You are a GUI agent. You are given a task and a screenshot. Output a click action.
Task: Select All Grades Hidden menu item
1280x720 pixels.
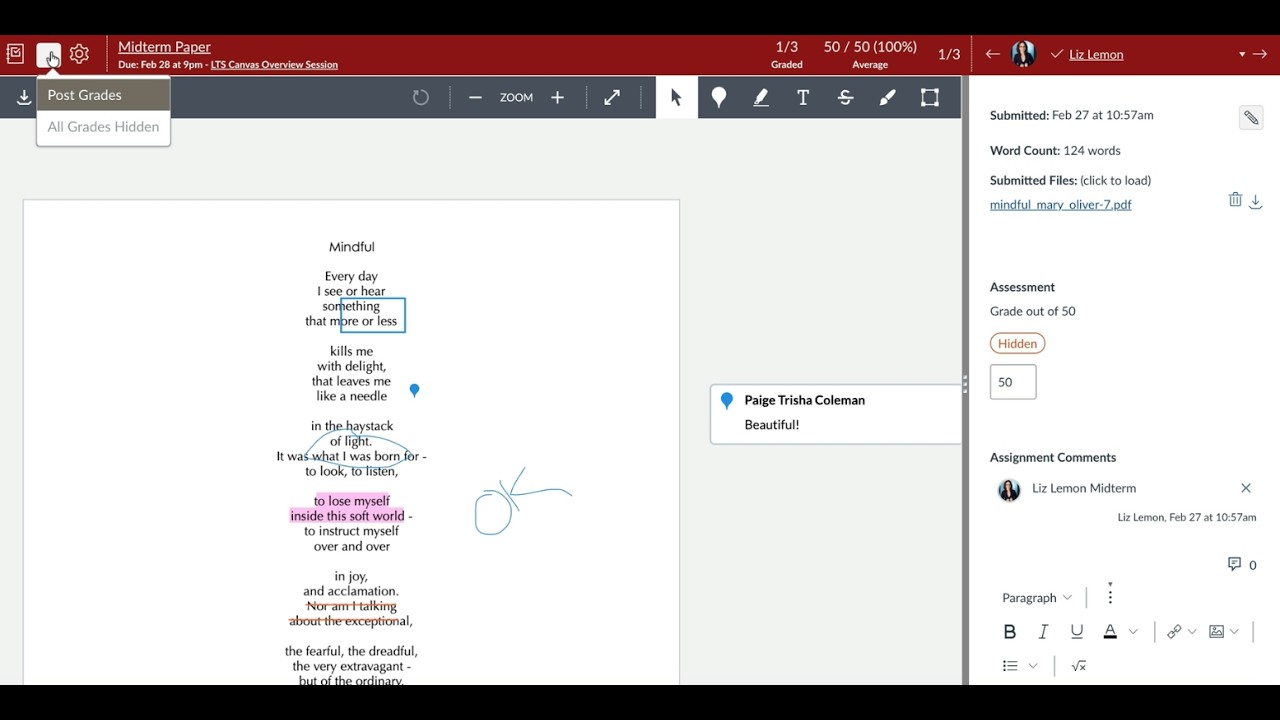click(x=104, y=127)
